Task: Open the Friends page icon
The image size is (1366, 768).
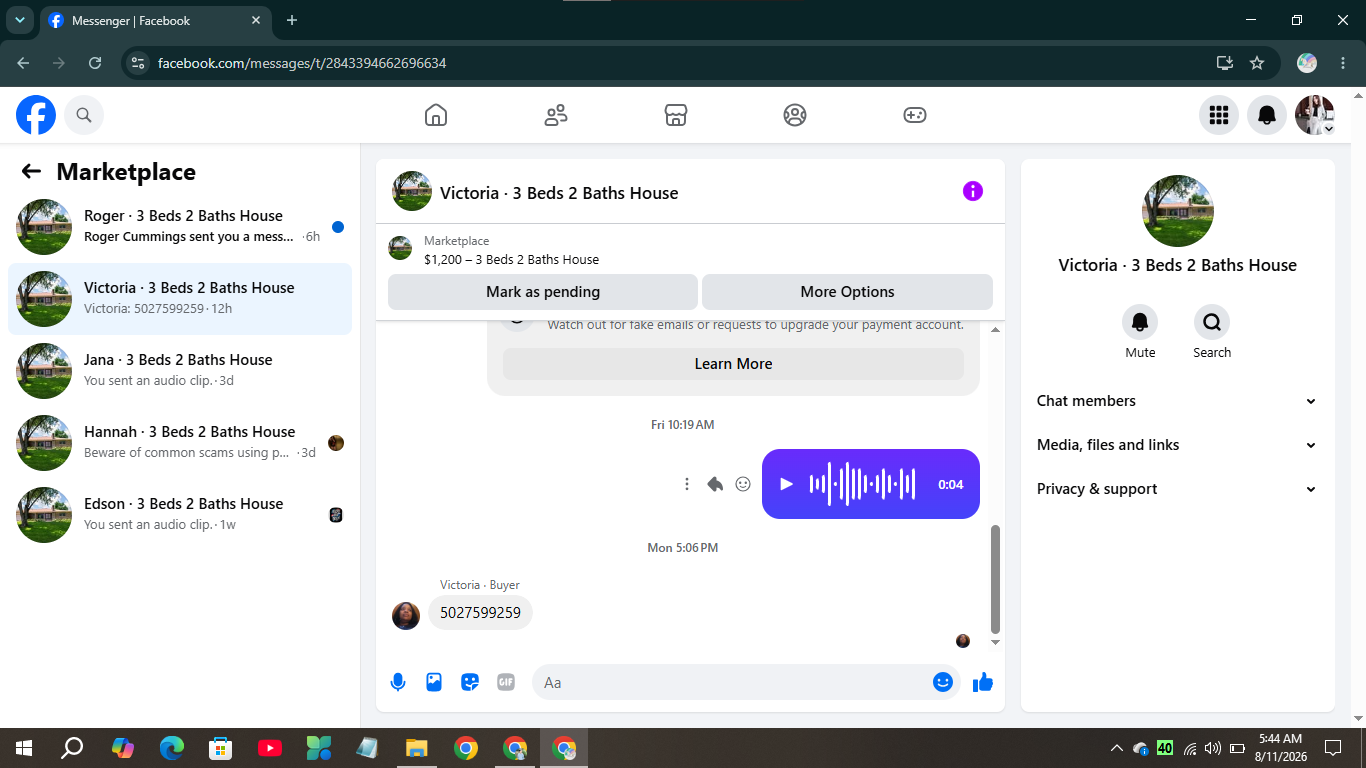Action: coord(556,115)
